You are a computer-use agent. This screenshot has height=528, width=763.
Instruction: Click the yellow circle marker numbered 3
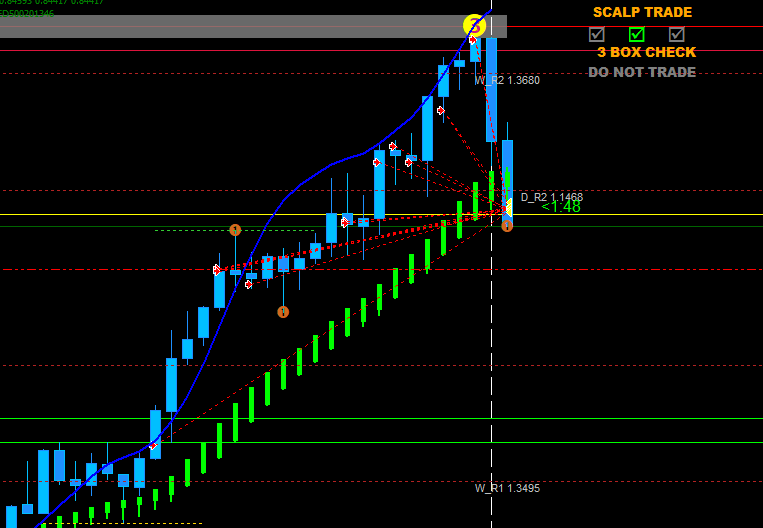pos(474,26)
